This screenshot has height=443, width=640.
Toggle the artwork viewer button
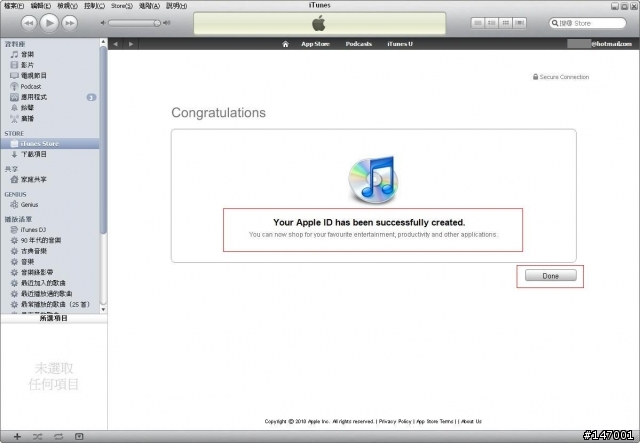(x=79, y=436)
